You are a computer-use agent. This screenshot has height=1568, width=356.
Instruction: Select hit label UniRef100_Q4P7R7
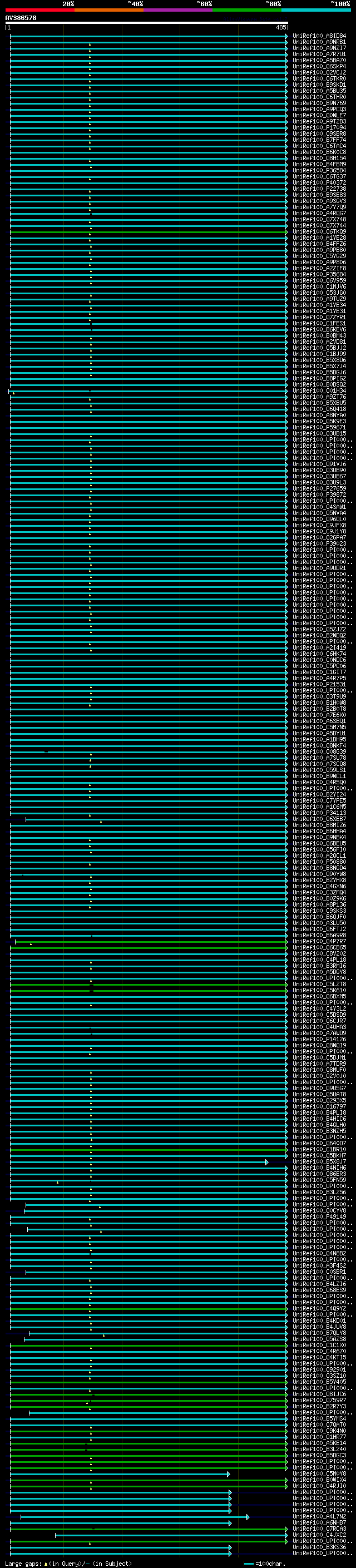pyautogui.click(x=319, y=941)
